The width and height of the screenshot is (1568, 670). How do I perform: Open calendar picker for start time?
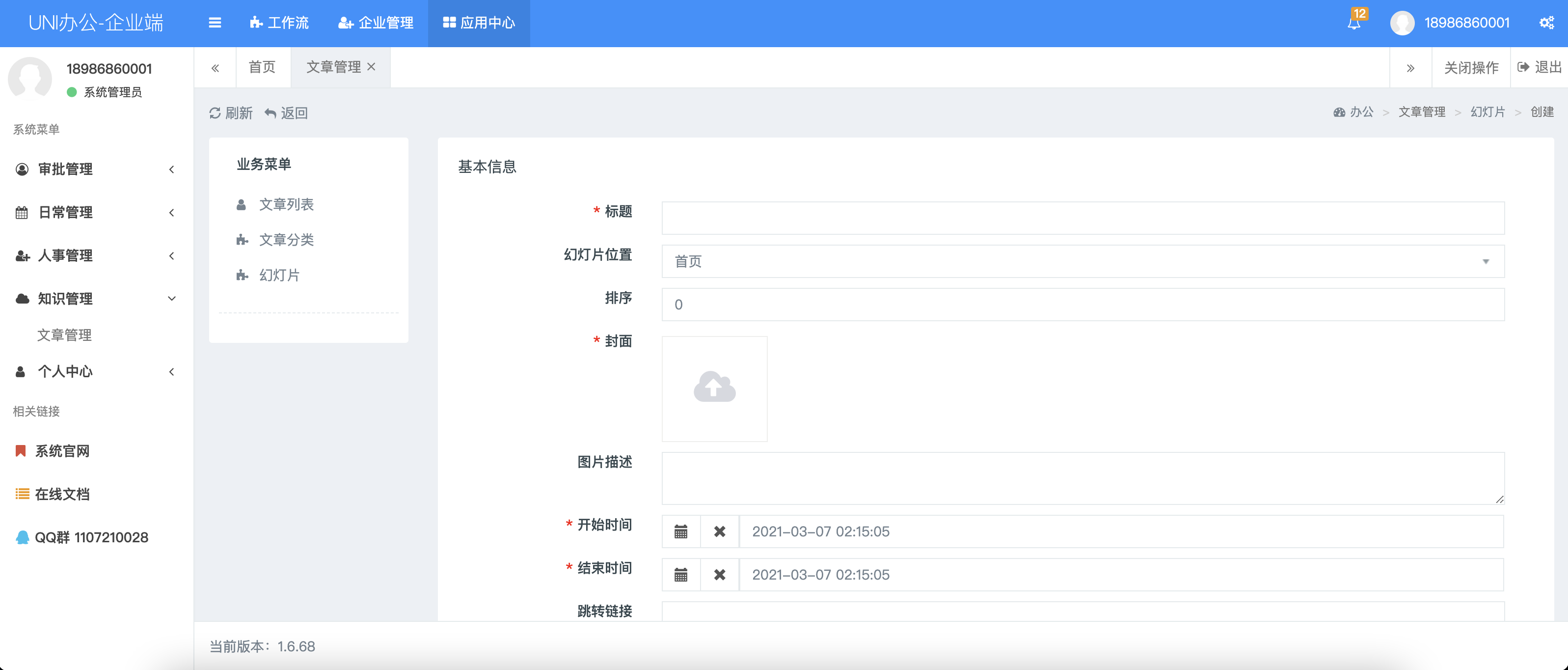click(x=680, y=531)
